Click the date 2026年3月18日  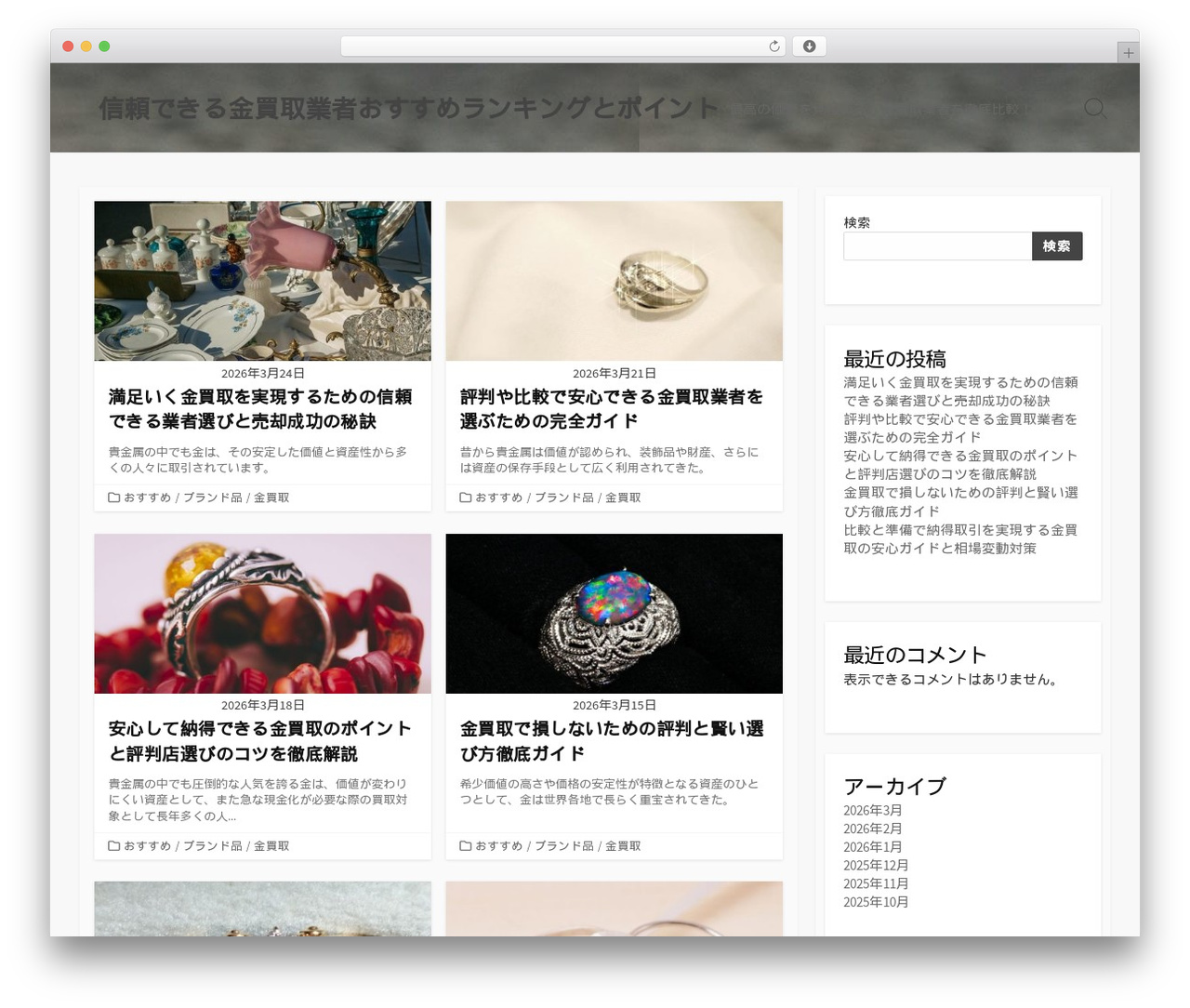click(263, 706)
